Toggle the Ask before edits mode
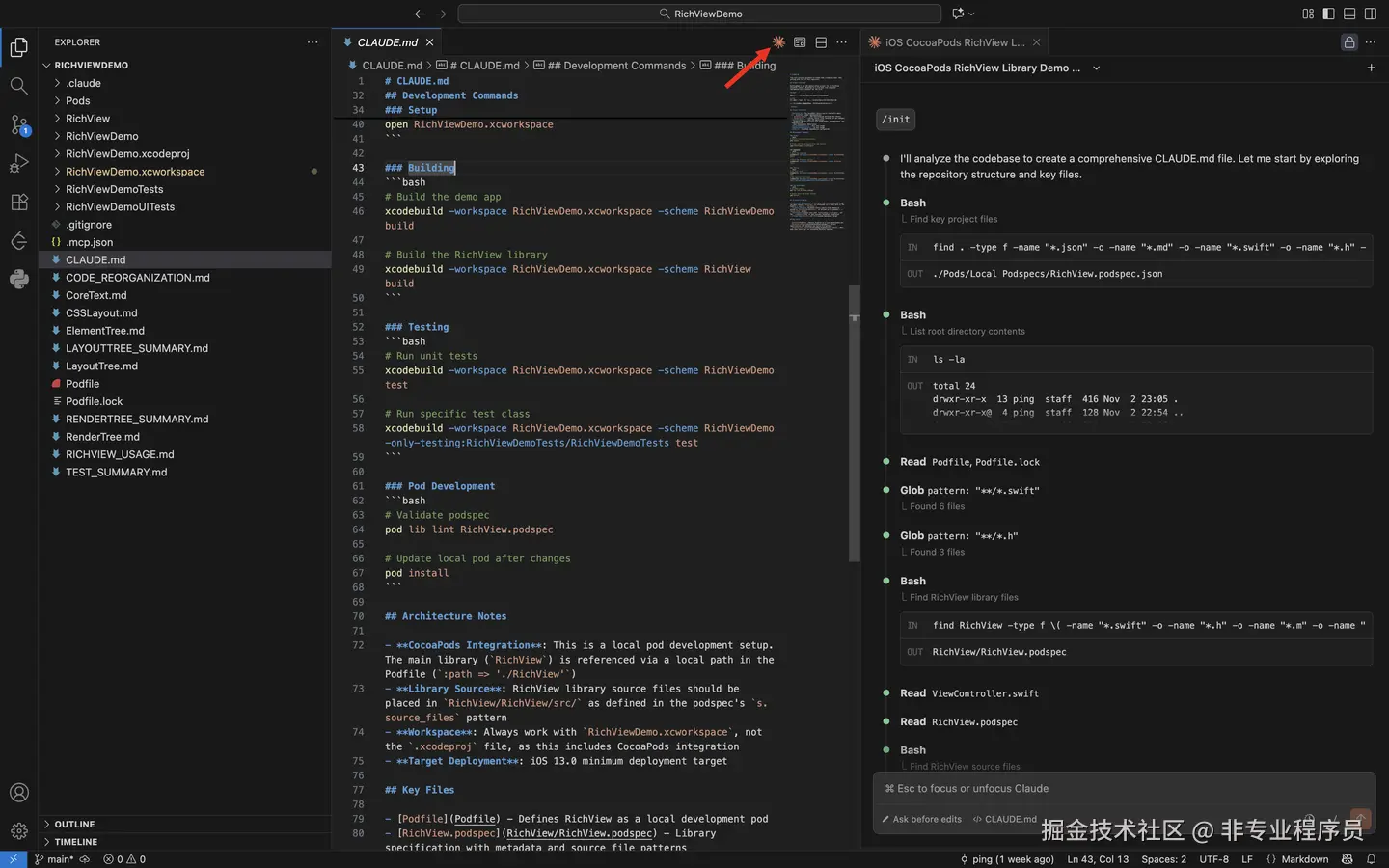 (x=921, y=819)
